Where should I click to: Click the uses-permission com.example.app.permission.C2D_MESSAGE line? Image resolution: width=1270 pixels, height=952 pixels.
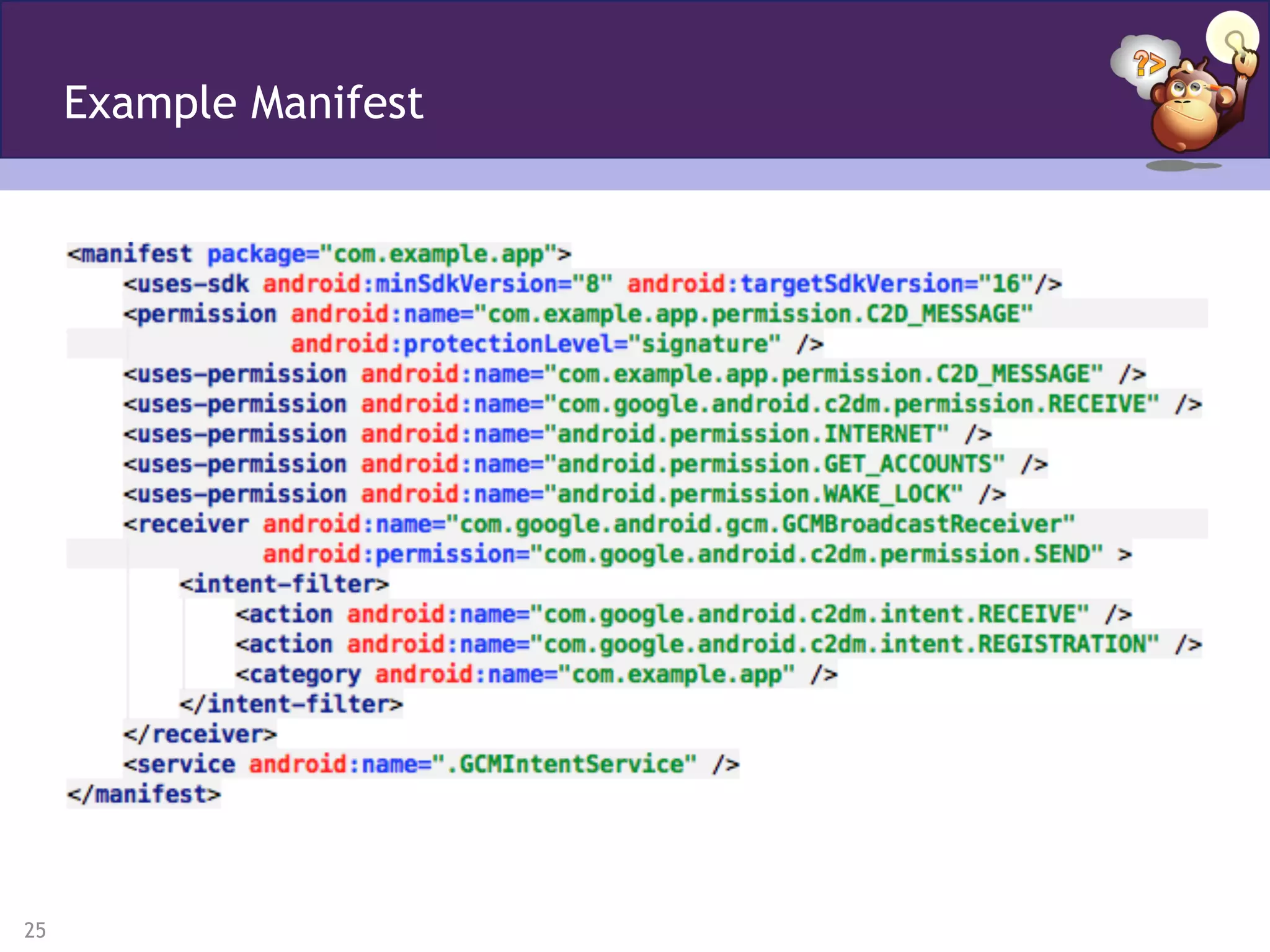634,374
